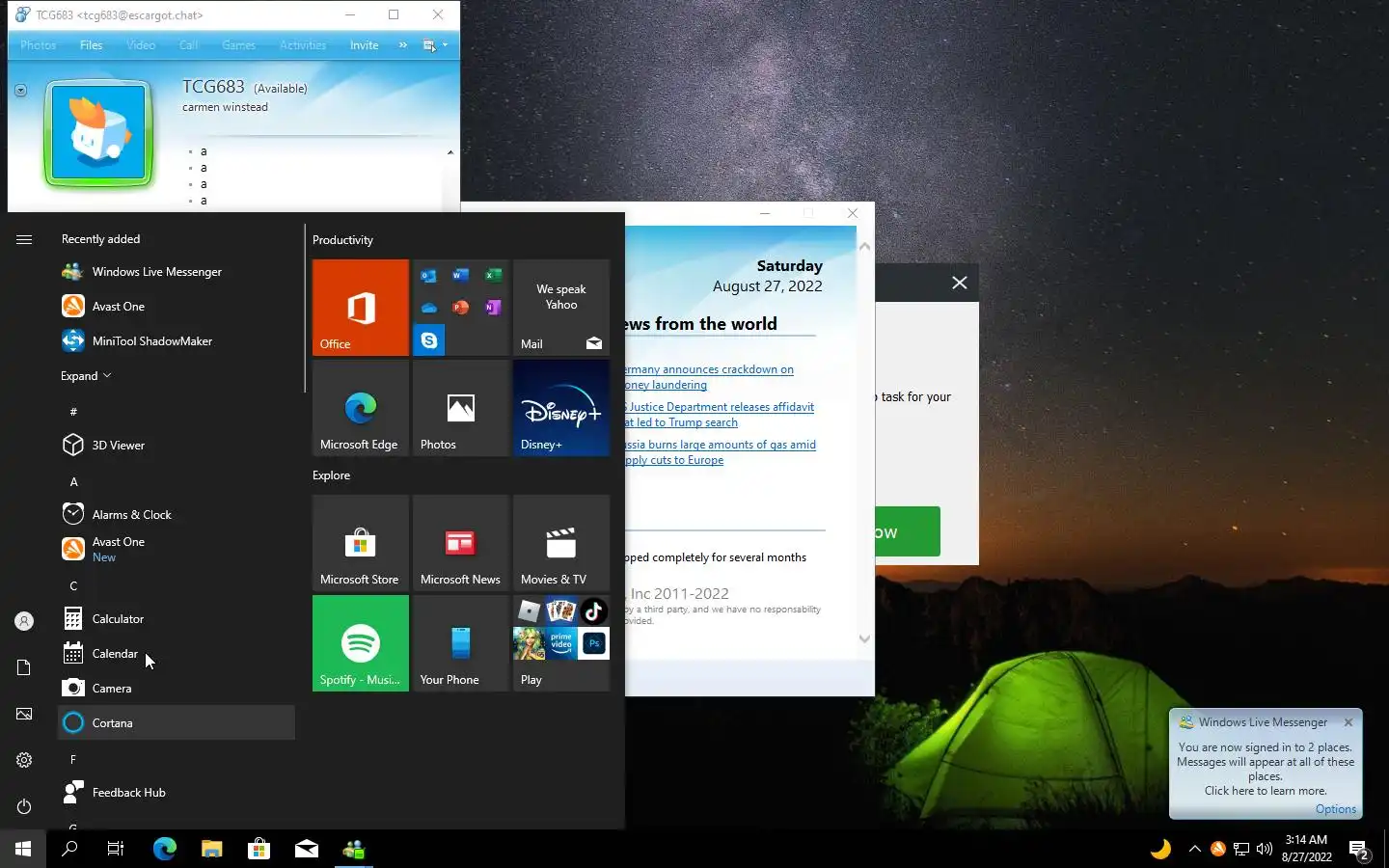Open Windows Start button on taskbar
Image resolution: width=1389 pixels, height=868 pixels.
click(x=23, y=849)
